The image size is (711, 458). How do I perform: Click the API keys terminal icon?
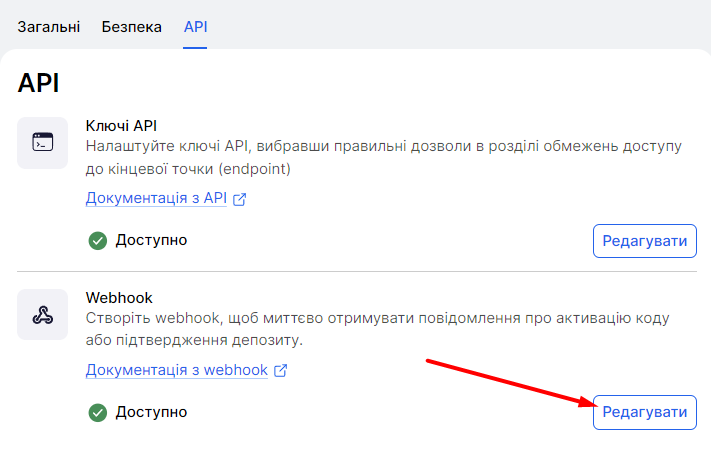(x=42, y=143)
